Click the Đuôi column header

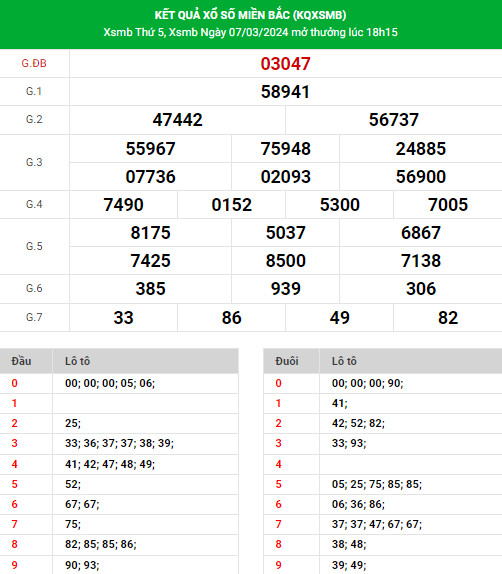pyautogui.click(x=287, y=361)
